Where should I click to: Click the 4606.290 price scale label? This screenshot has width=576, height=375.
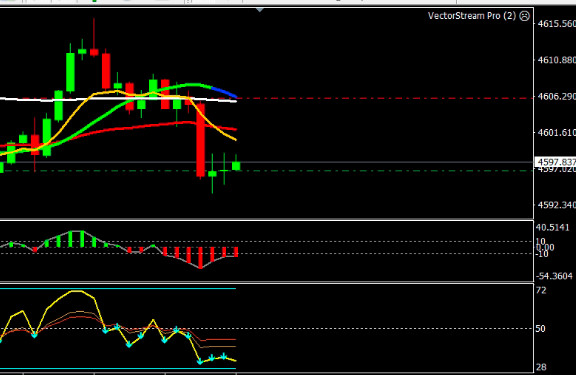(556, 96)
